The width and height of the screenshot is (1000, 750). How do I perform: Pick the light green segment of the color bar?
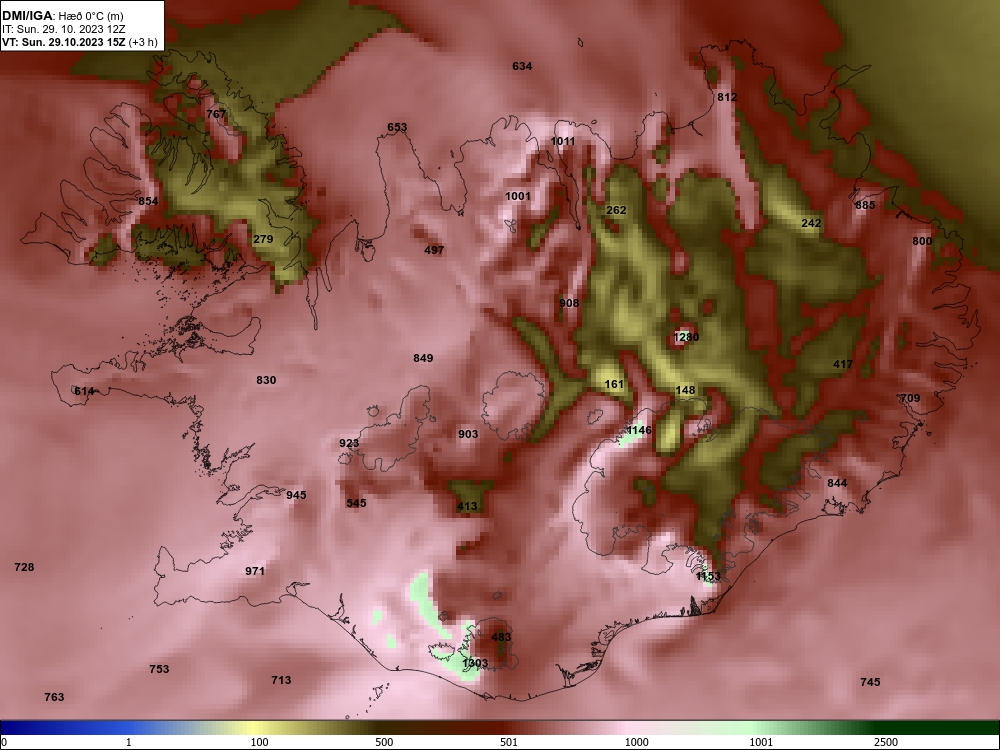coord(753,728)
